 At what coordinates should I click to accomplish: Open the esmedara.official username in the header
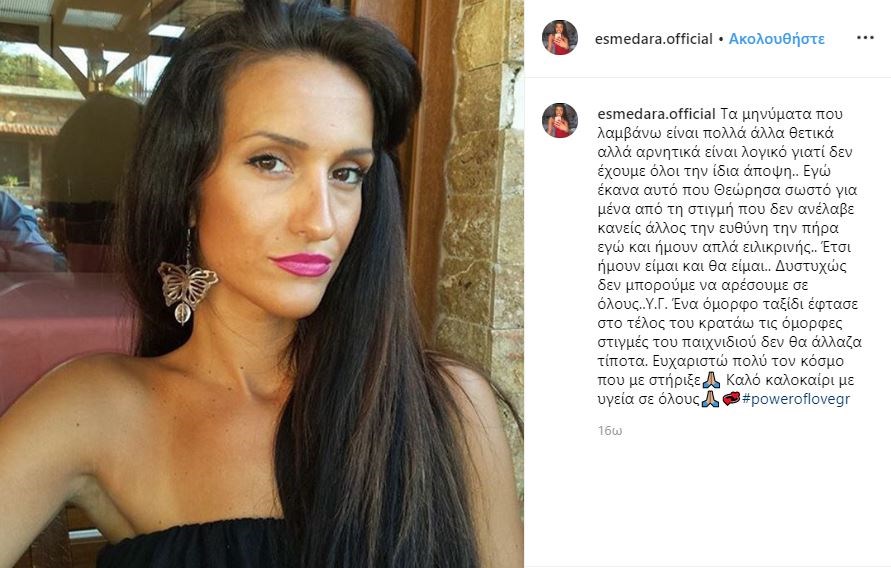pyautogui.click(x=653, y=39)
